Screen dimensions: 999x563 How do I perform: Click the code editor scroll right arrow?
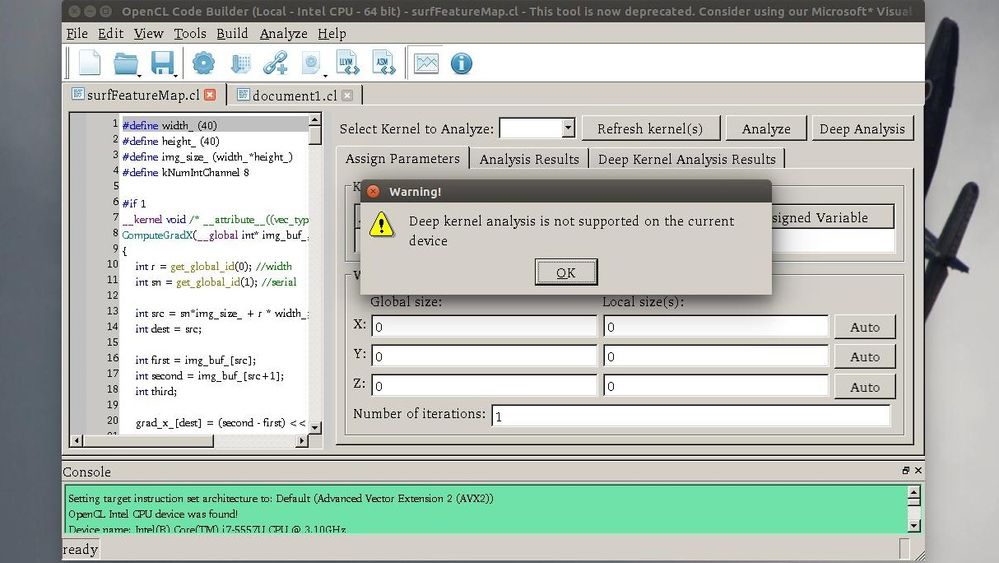coord(302,440)
